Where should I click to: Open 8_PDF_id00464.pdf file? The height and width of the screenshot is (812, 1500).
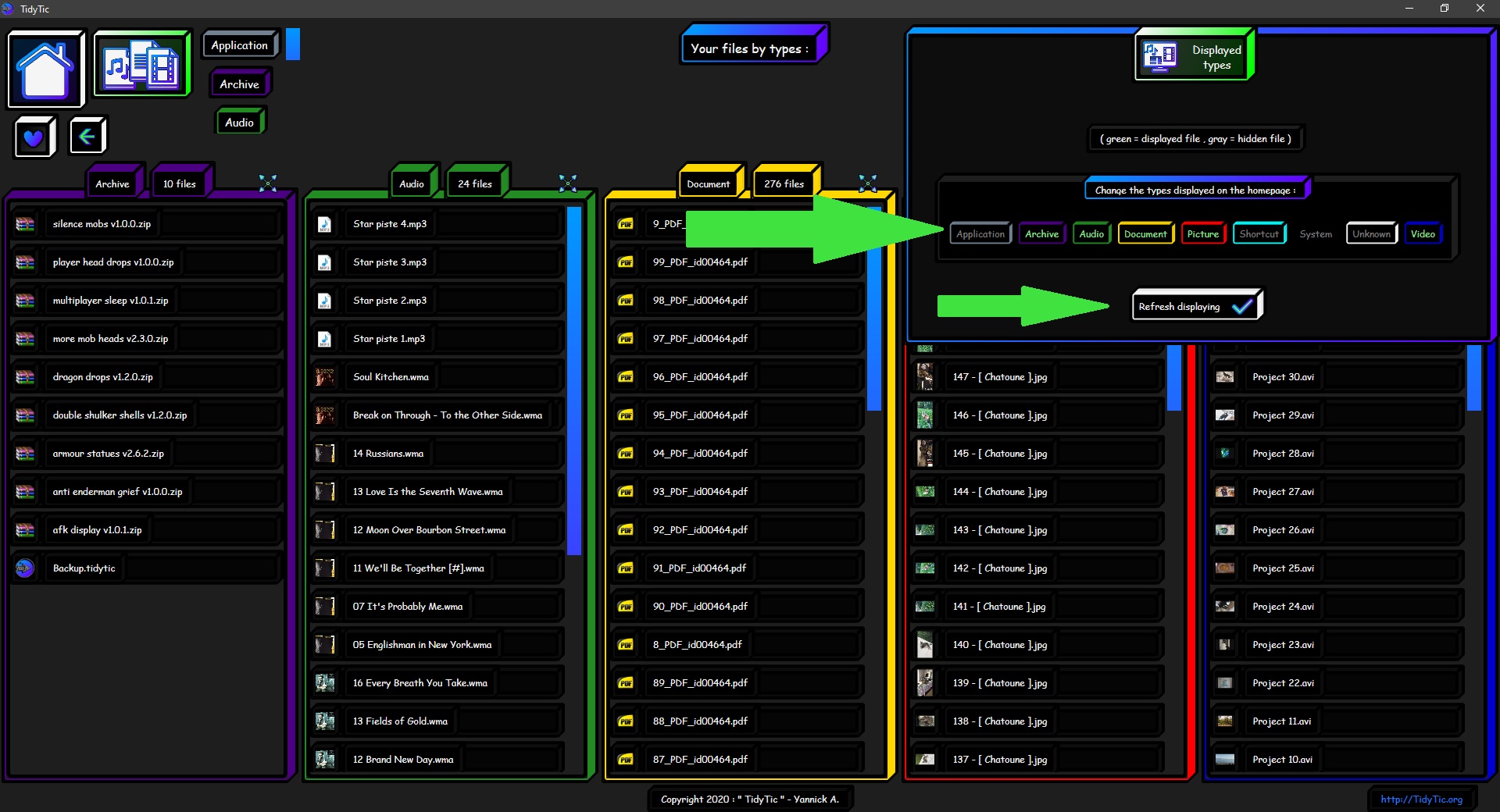point(737,645)
